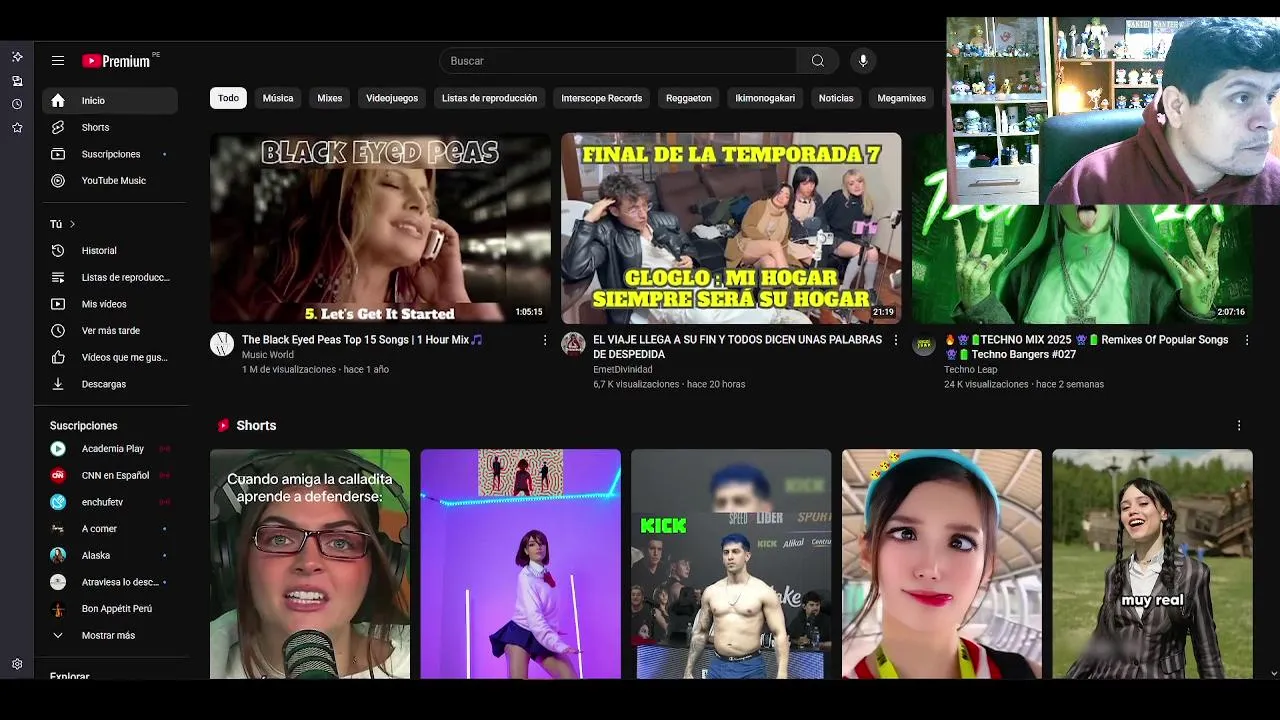Select the Noticias filter chip
This screenshot has width=1280, height=720.
[836, 98]
